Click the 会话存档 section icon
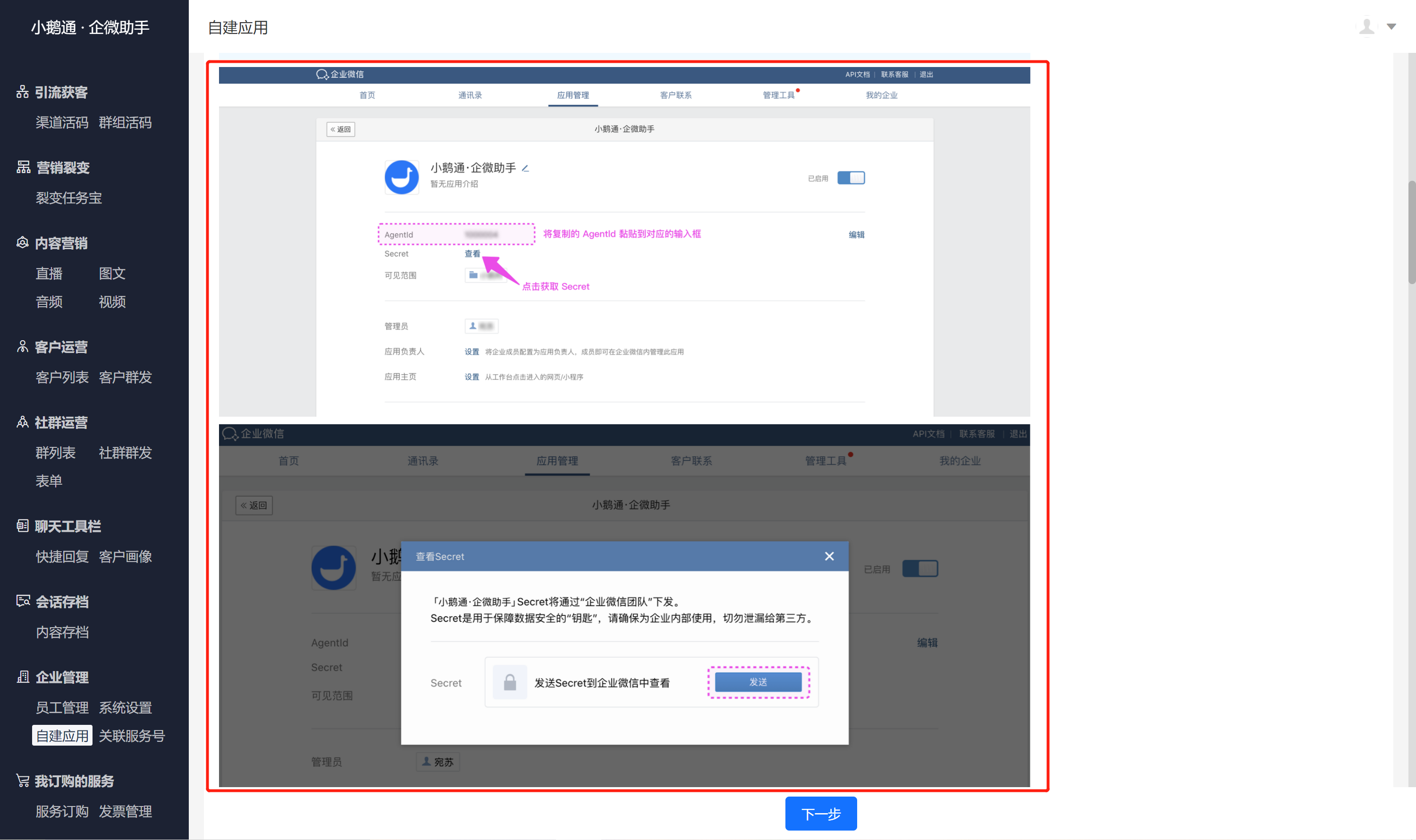 [23, 601]
